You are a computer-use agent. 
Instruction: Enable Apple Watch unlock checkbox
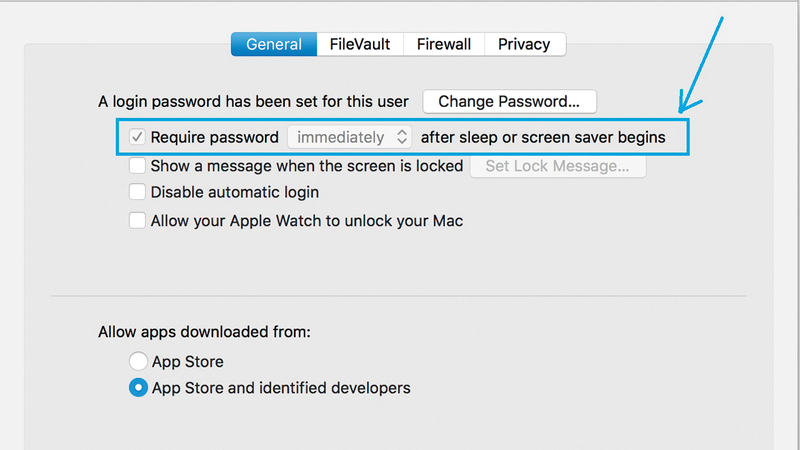click(138, 221)
